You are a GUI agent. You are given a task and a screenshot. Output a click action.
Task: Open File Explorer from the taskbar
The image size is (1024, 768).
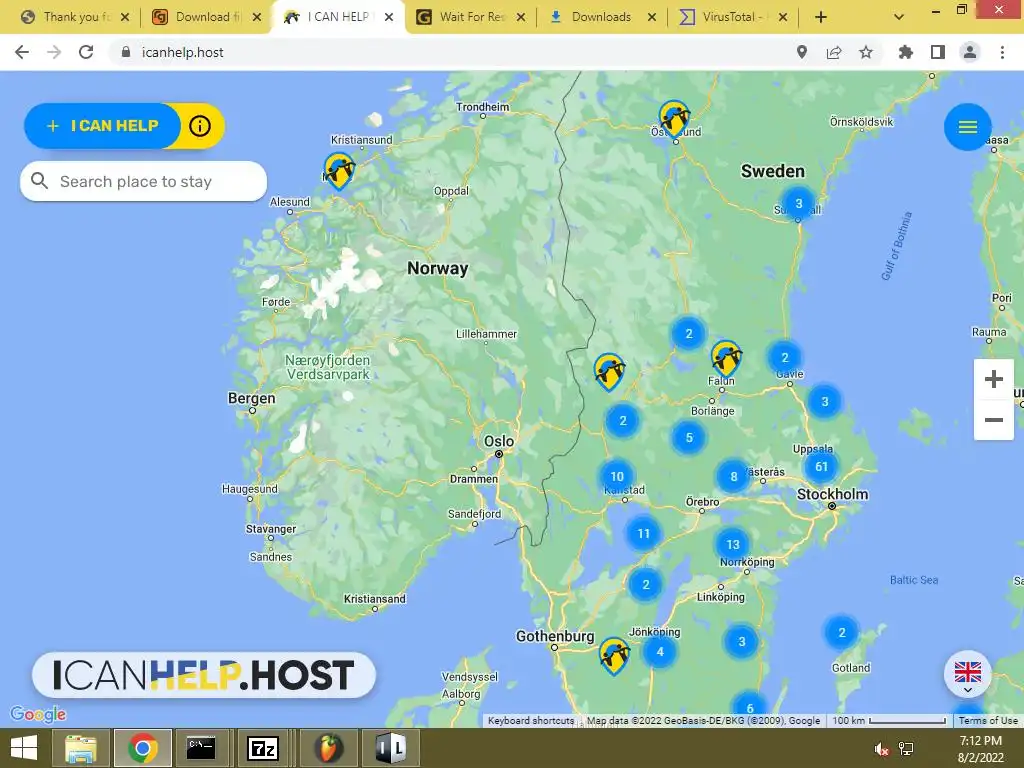pos(80,748)
